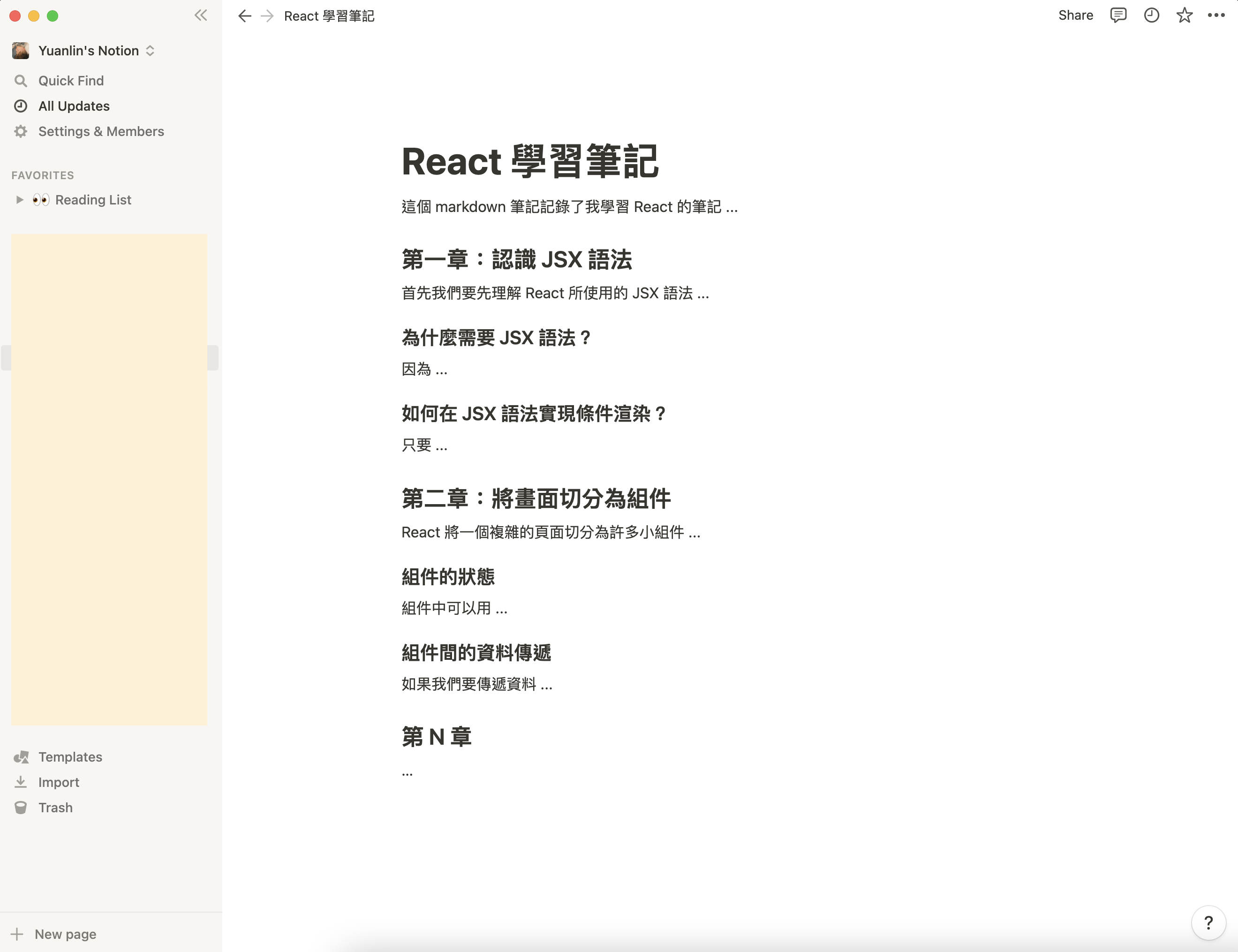Click the eyes emoji of Reading List
The width and height of the screenshot is (1238, 952).
tap(41, 199)
